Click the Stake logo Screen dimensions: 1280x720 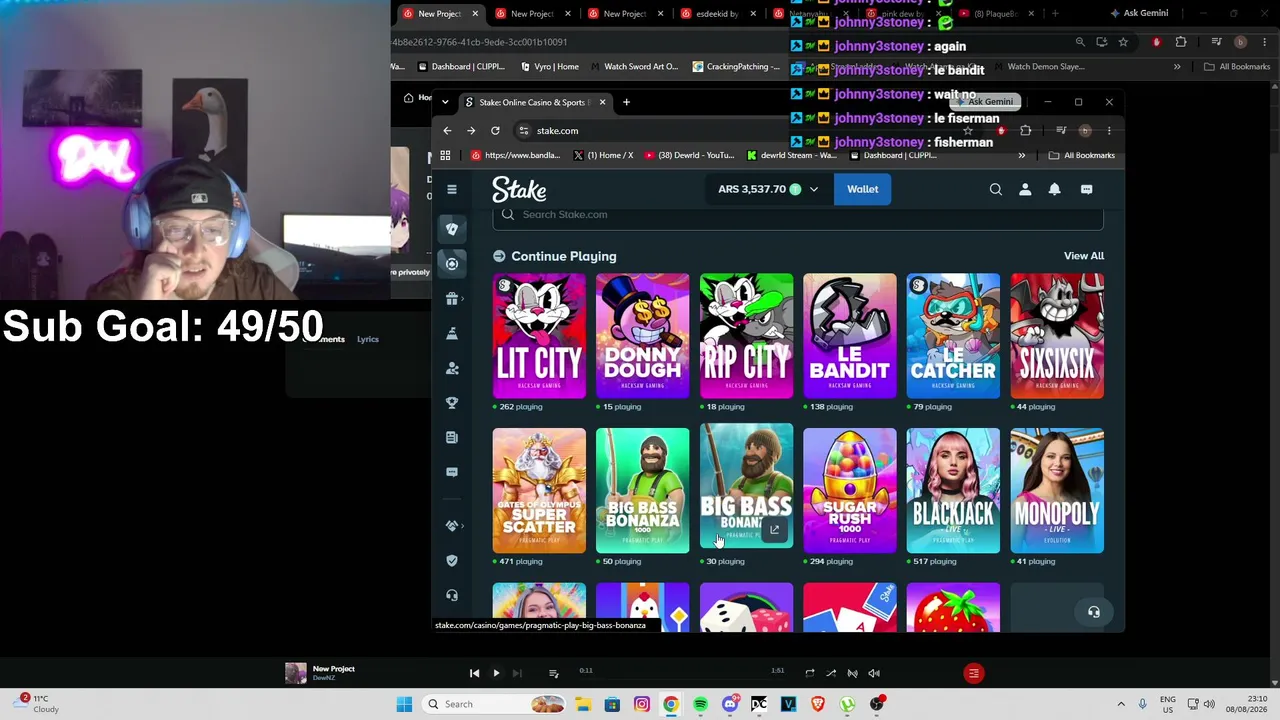tap(519, 189)
